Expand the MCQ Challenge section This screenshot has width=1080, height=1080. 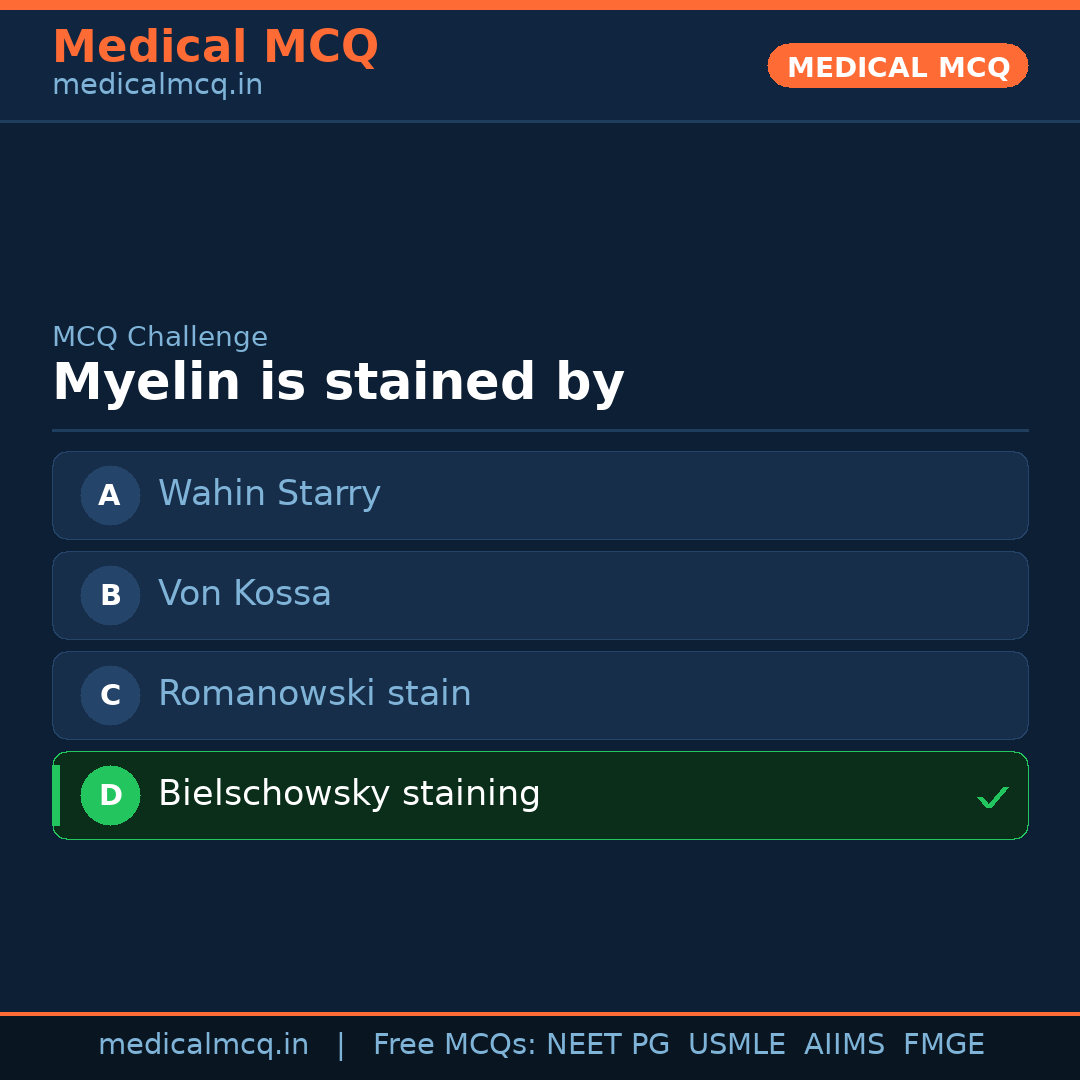160,337
